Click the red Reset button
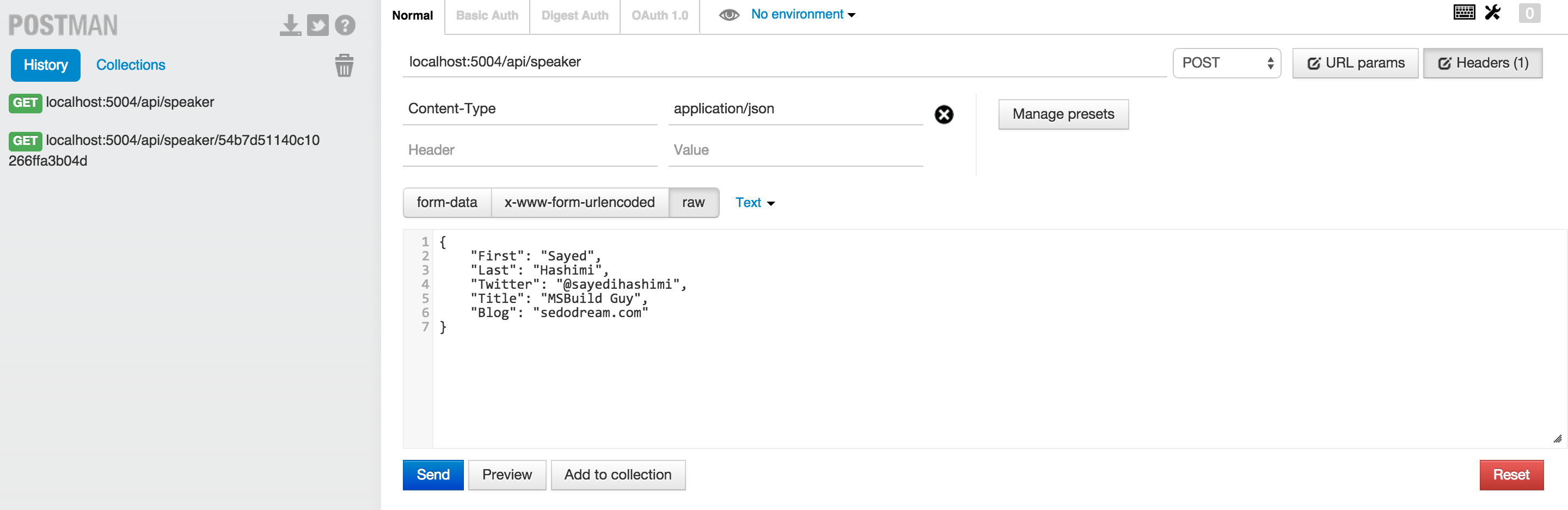Screen dimensions: 1568x510 (x=1511, y=475)
